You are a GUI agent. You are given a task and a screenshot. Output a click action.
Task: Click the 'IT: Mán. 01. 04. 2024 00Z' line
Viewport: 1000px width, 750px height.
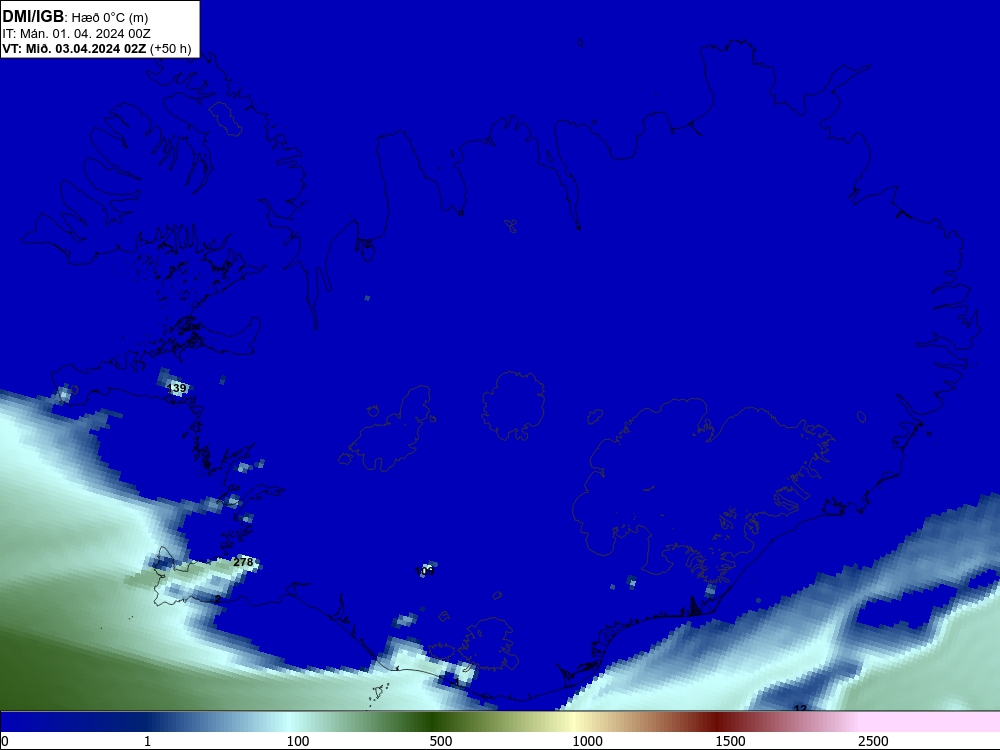[77, 34]
